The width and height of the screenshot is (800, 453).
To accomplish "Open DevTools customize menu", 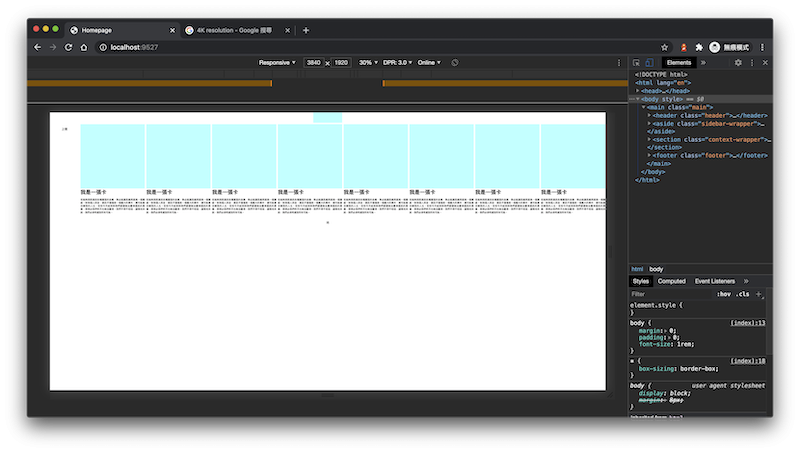I will (752, 62).
